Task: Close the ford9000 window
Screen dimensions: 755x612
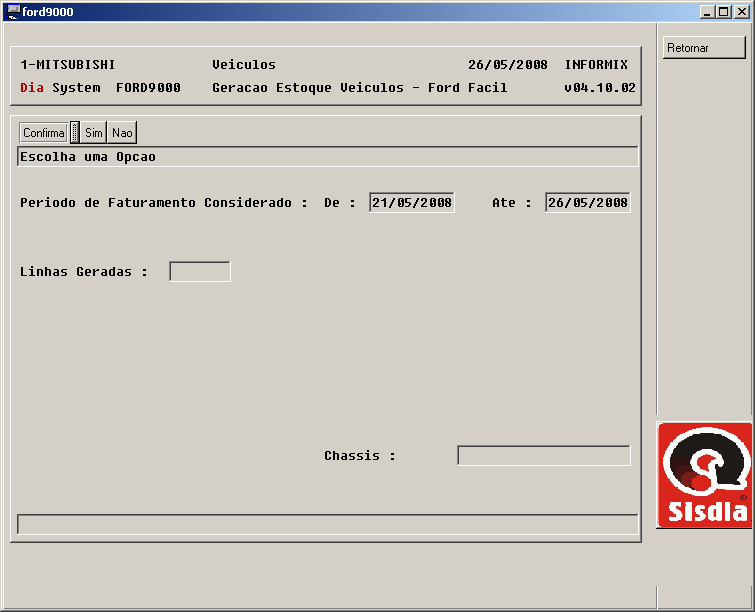Action: pos(742,12)
